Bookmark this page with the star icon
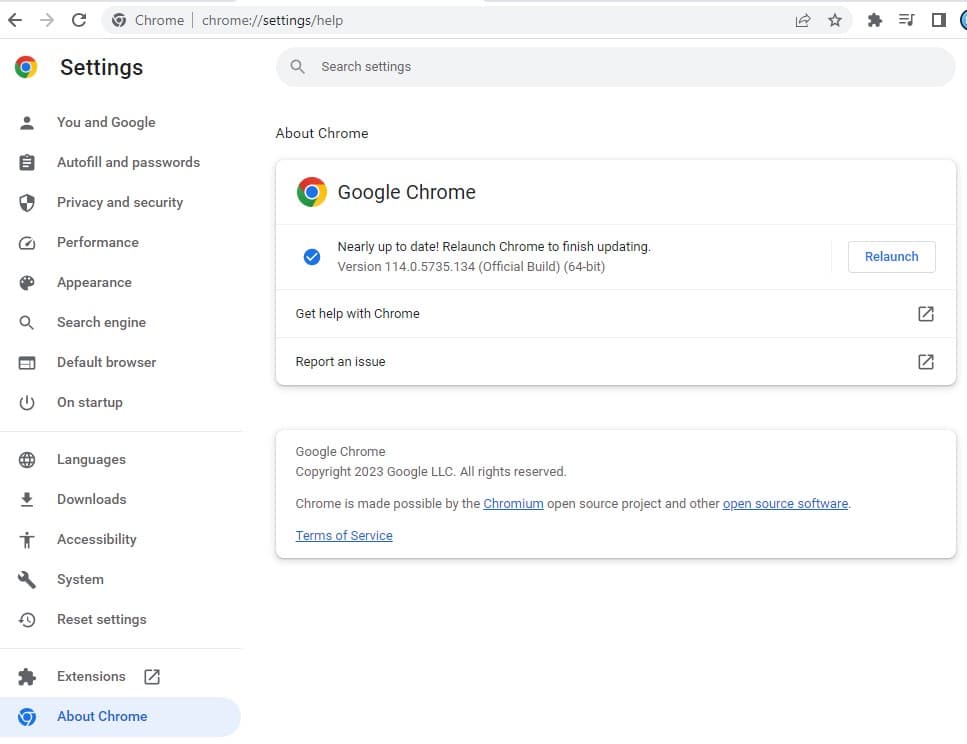 click(835, 20)
